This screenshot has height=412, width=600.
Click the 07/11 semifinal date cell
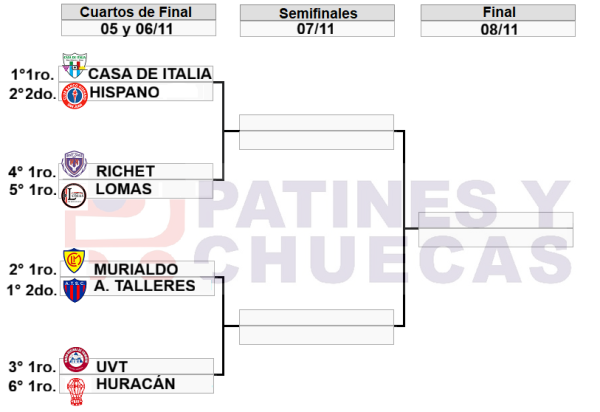(x=316, y=29)
